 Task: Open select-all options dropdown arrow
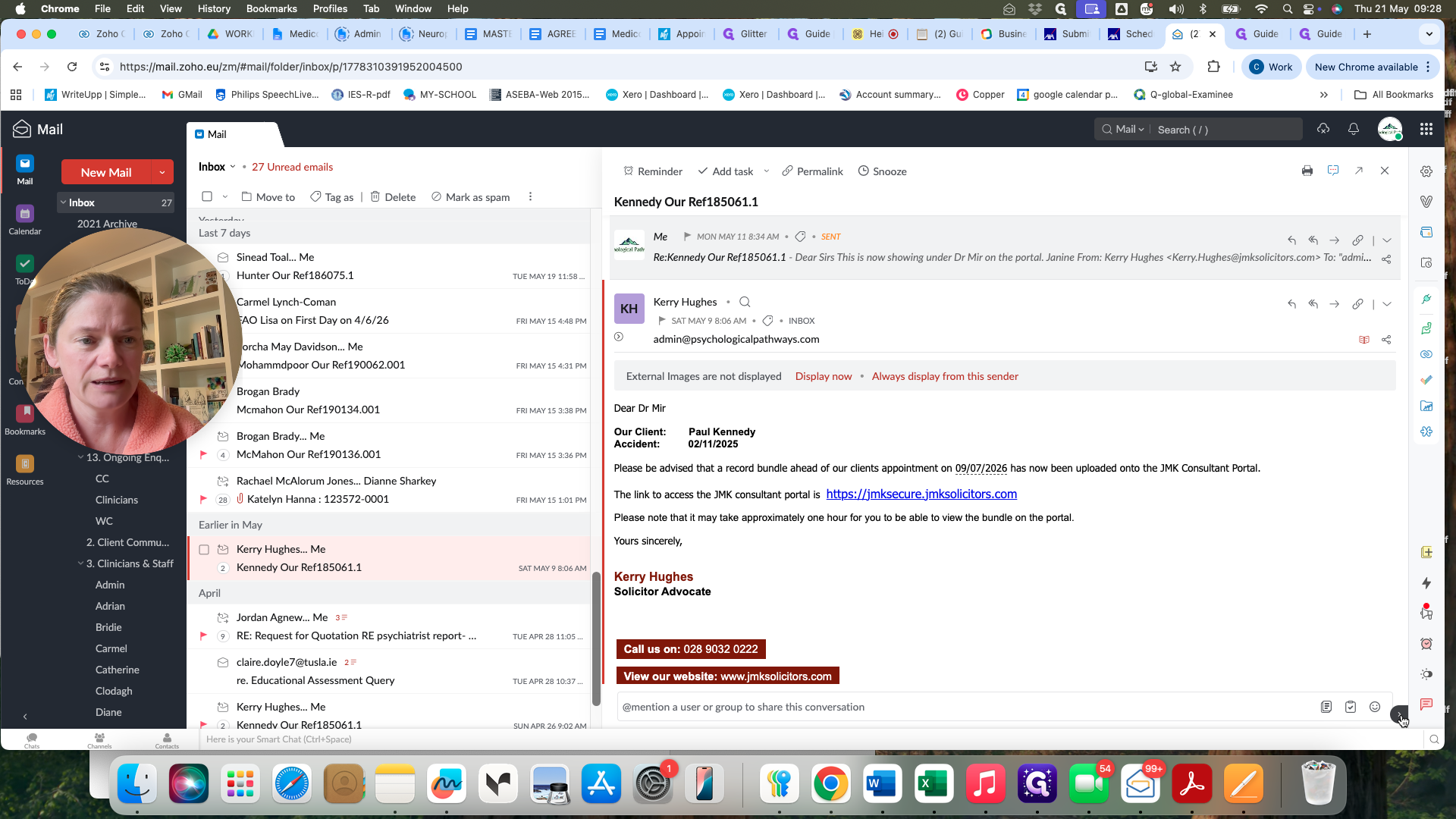click(x=225, y=197)
